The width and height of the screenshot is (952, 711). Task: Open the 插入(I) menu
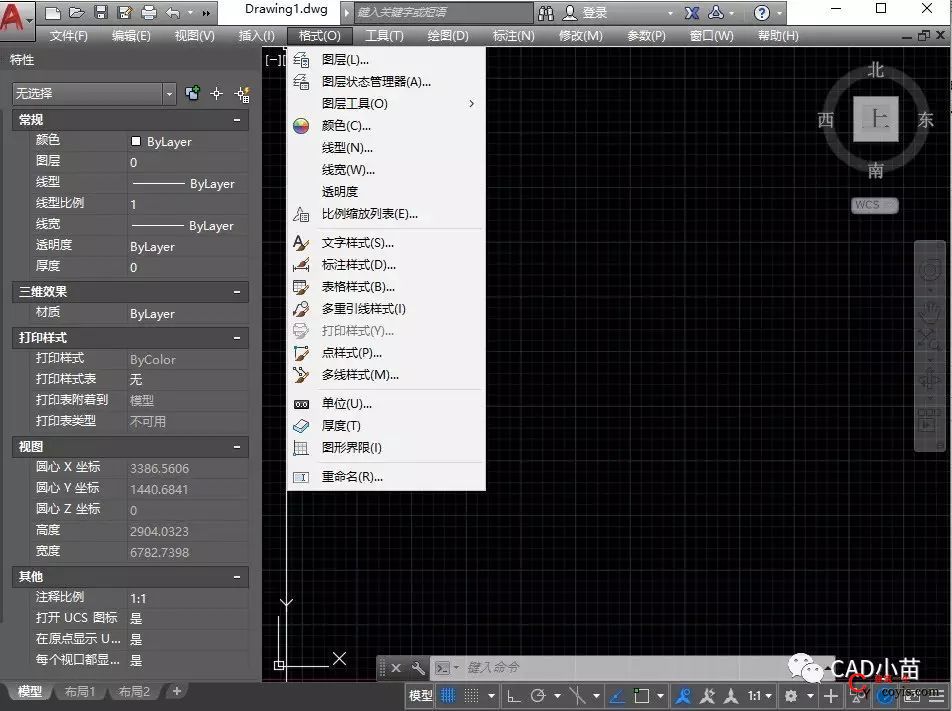[x=257, y=36]
